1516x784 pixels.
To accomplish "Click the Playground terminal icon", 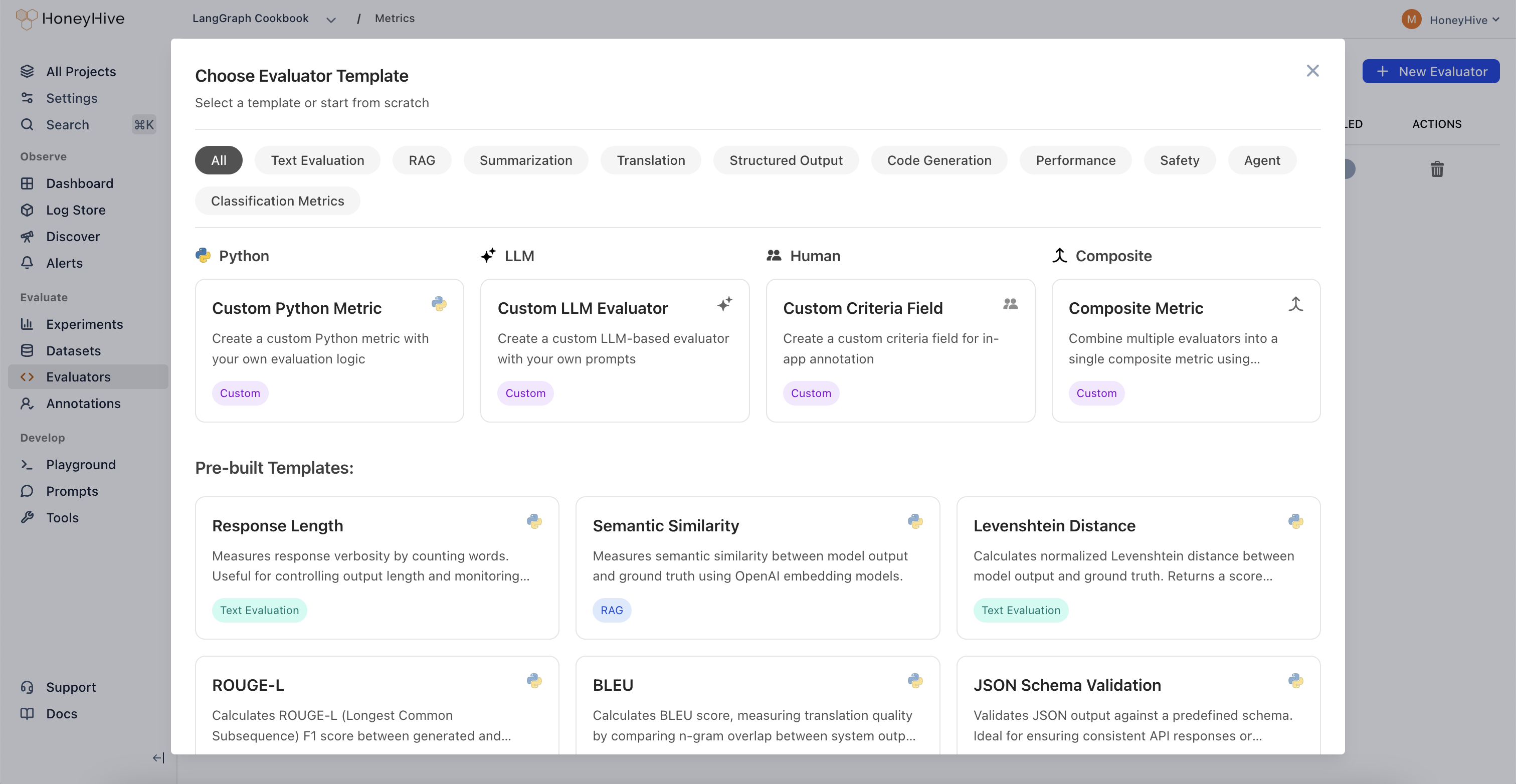I will (27, 464).
